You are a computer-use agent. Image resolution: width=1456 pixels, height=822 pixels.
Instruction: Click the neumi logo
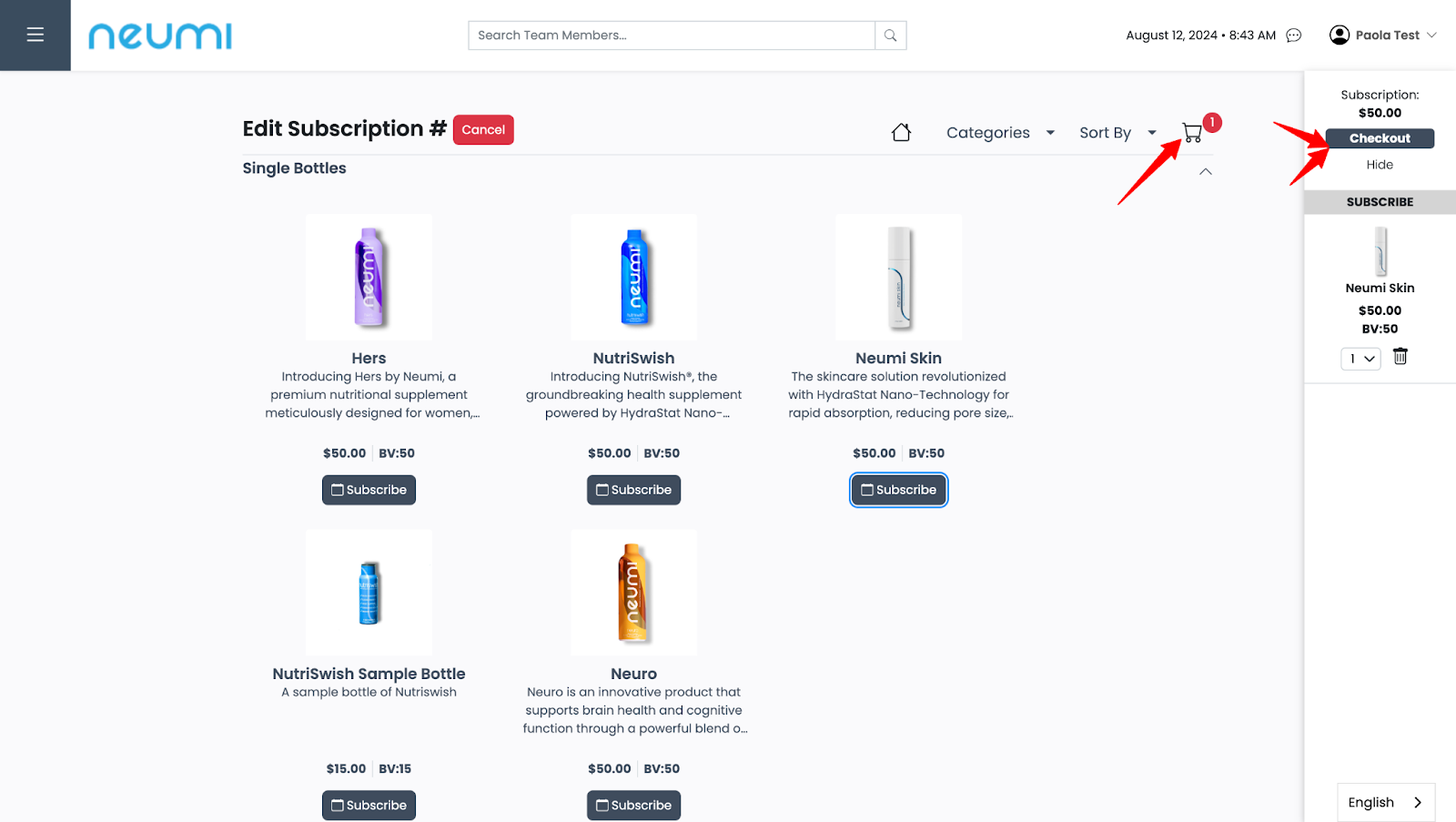click(160, 36)
